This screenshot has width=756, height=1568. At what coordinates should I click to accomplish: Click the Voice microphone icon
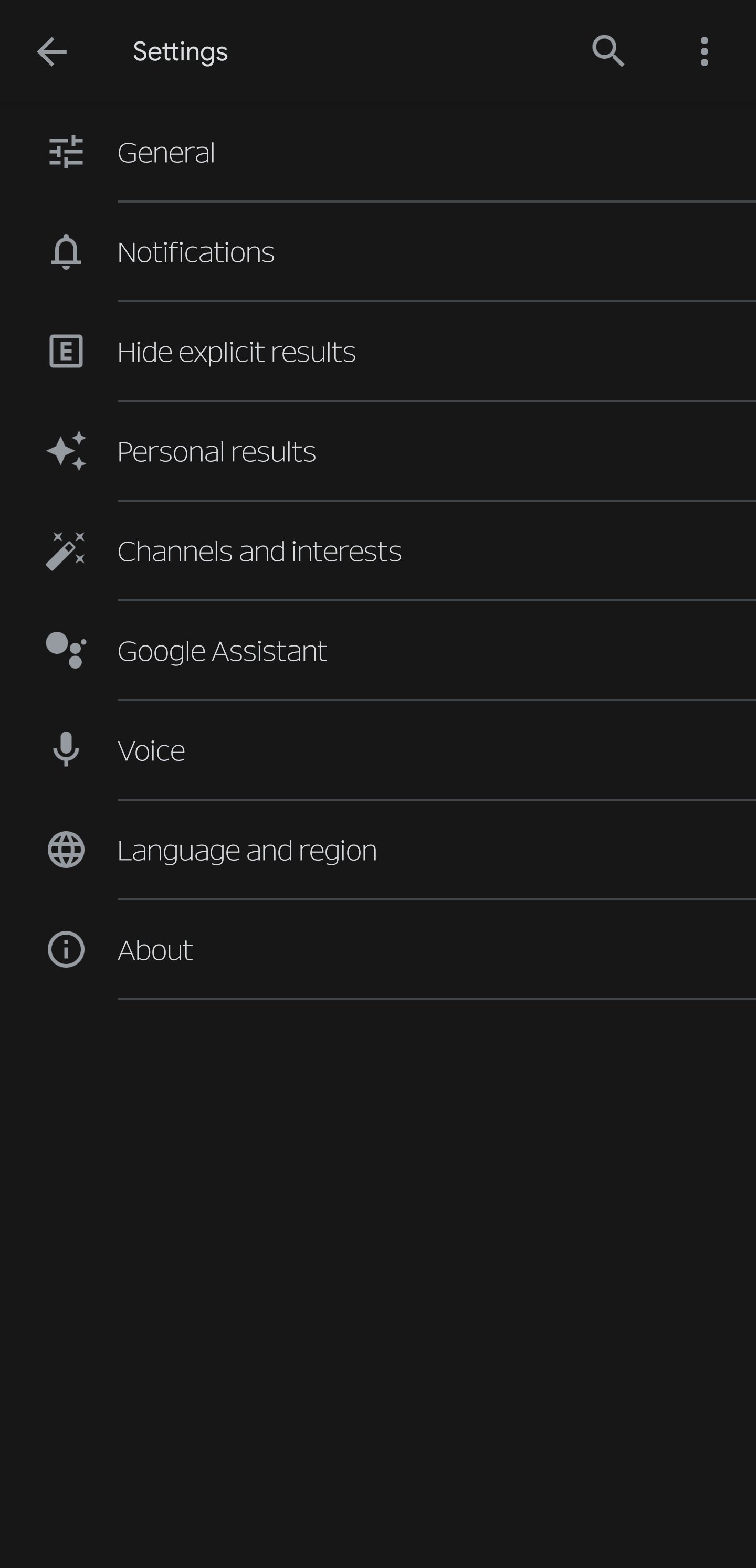66,749
